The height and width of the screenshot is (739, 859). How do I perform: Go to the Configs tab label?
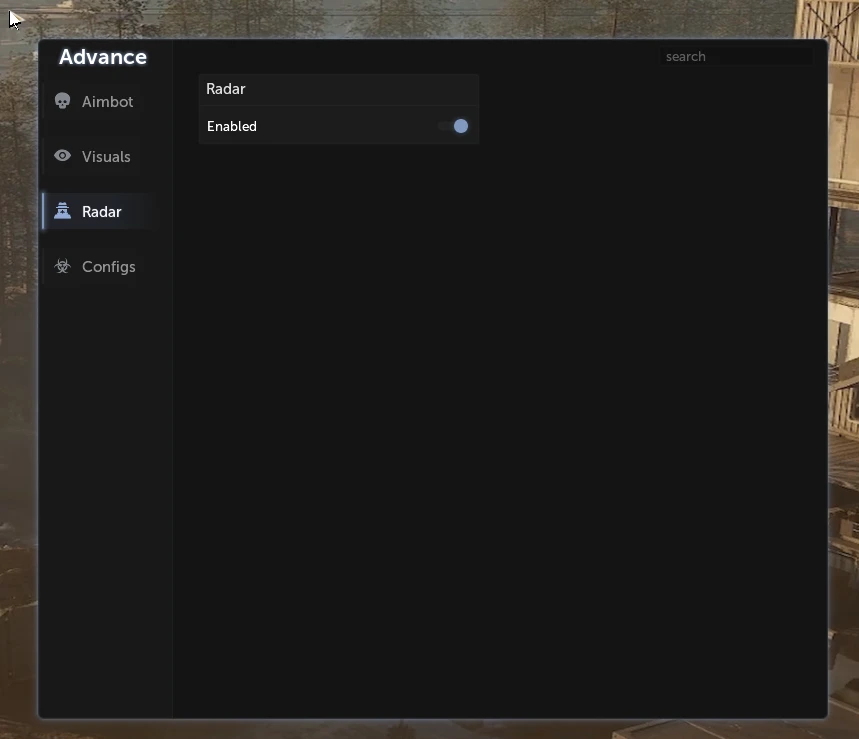pyautogui.click(x=108, y=267)
